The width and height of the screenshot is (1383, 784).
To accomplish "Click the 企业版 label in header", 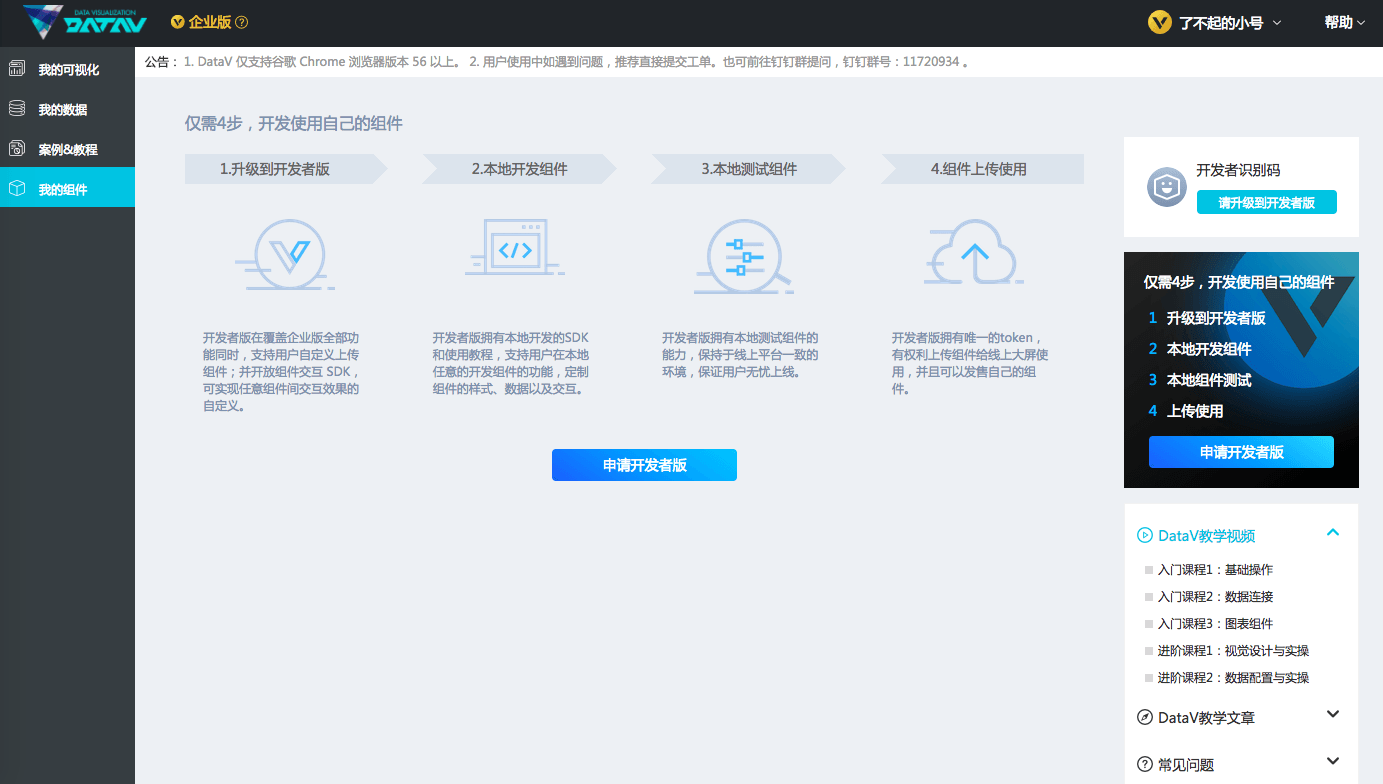I will (210, 22).
